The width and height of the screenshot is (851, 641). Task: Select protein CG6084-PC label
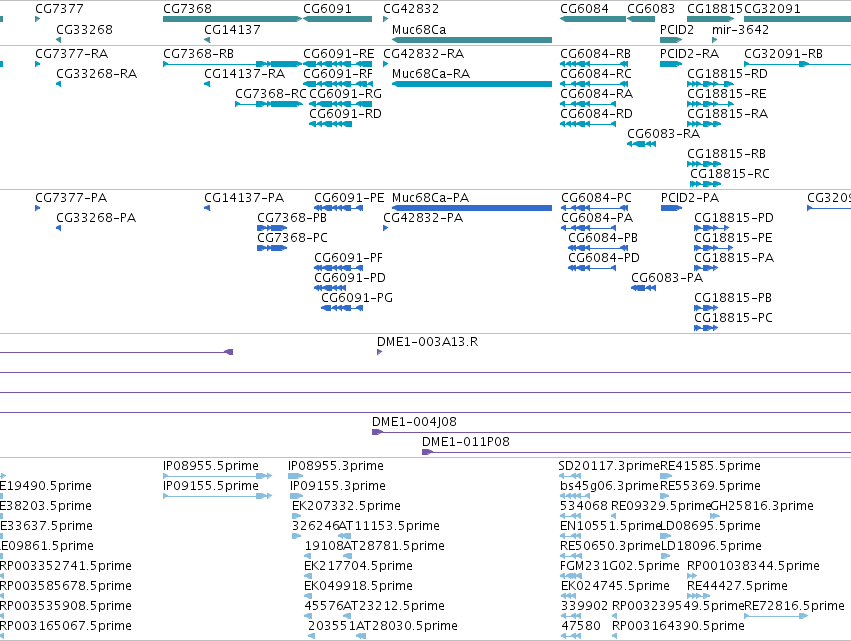(596, 198)
